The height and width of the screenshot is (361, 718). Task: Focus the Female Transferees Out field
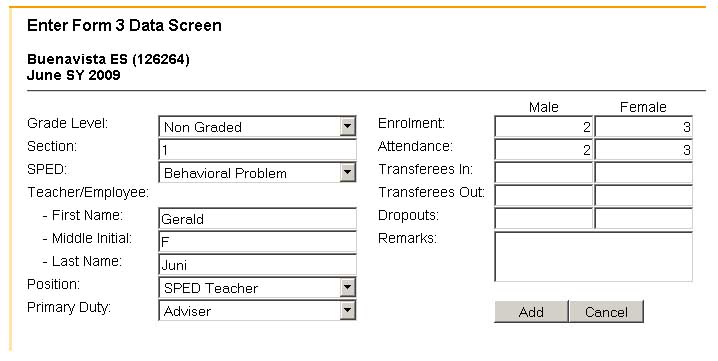tap(643, 196)
